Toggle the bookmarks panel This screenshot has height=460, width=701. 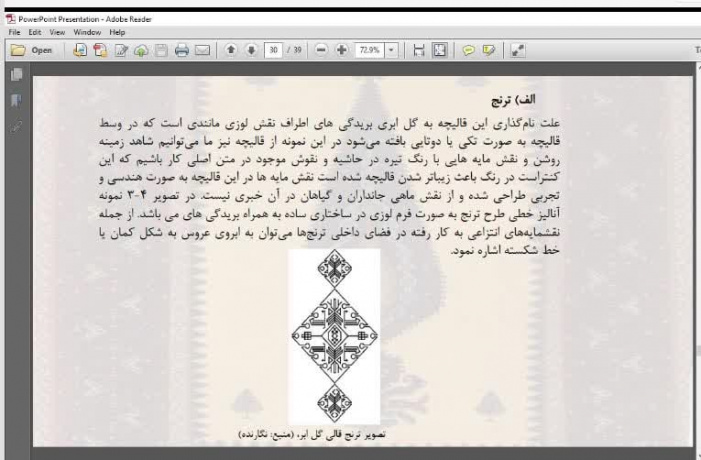[x=15, y=99]
